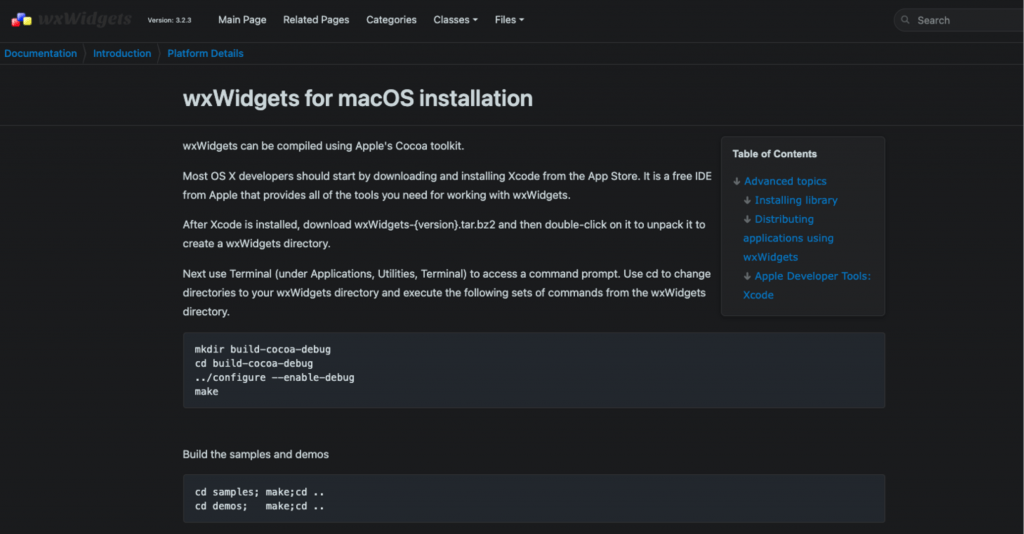Click the cd demos; make;cd .. line
Screen dimensions: 1024x534
pos(259,506)
